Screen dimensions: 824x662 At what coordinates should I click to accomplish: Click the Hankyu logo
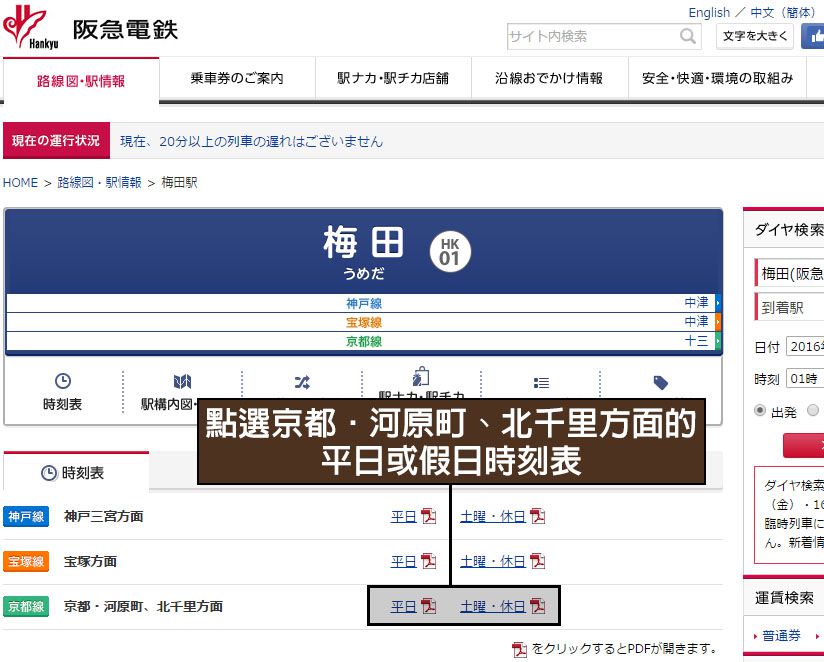click(x=30, y=27)
